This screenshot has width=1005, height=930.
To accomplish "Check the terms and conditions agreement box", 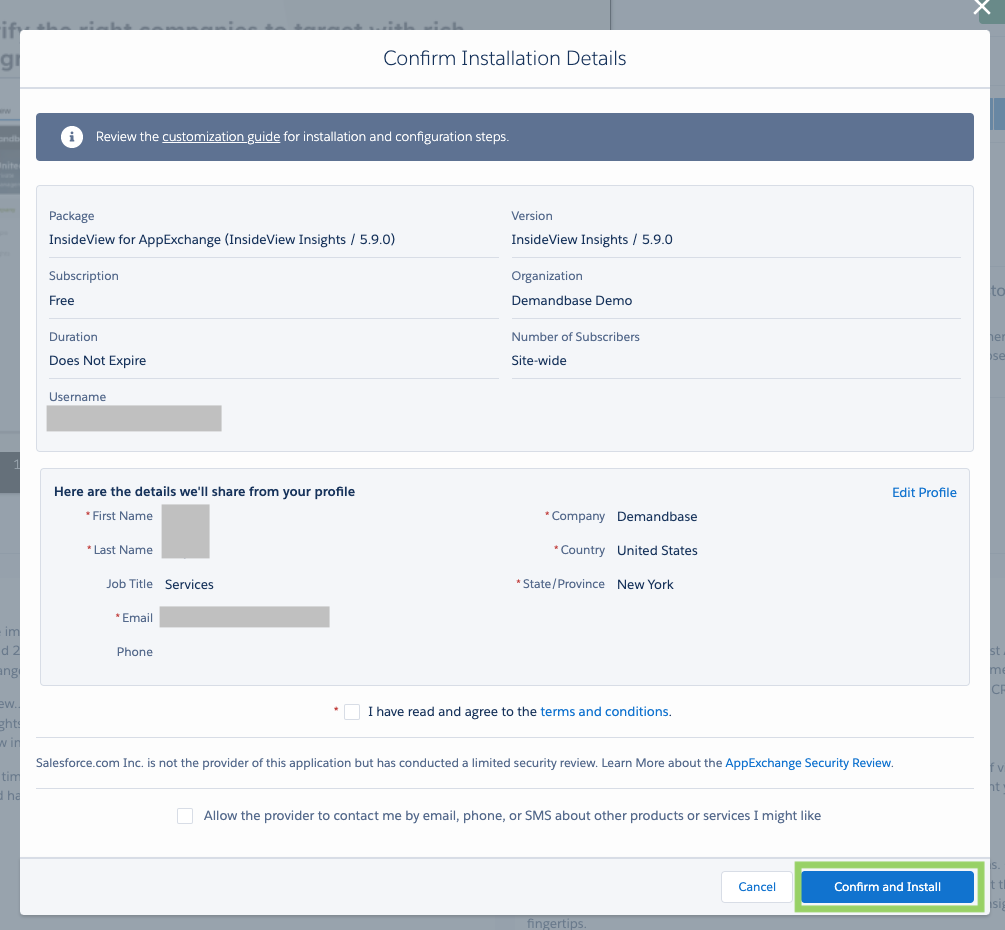I will (x=352, y=712).
